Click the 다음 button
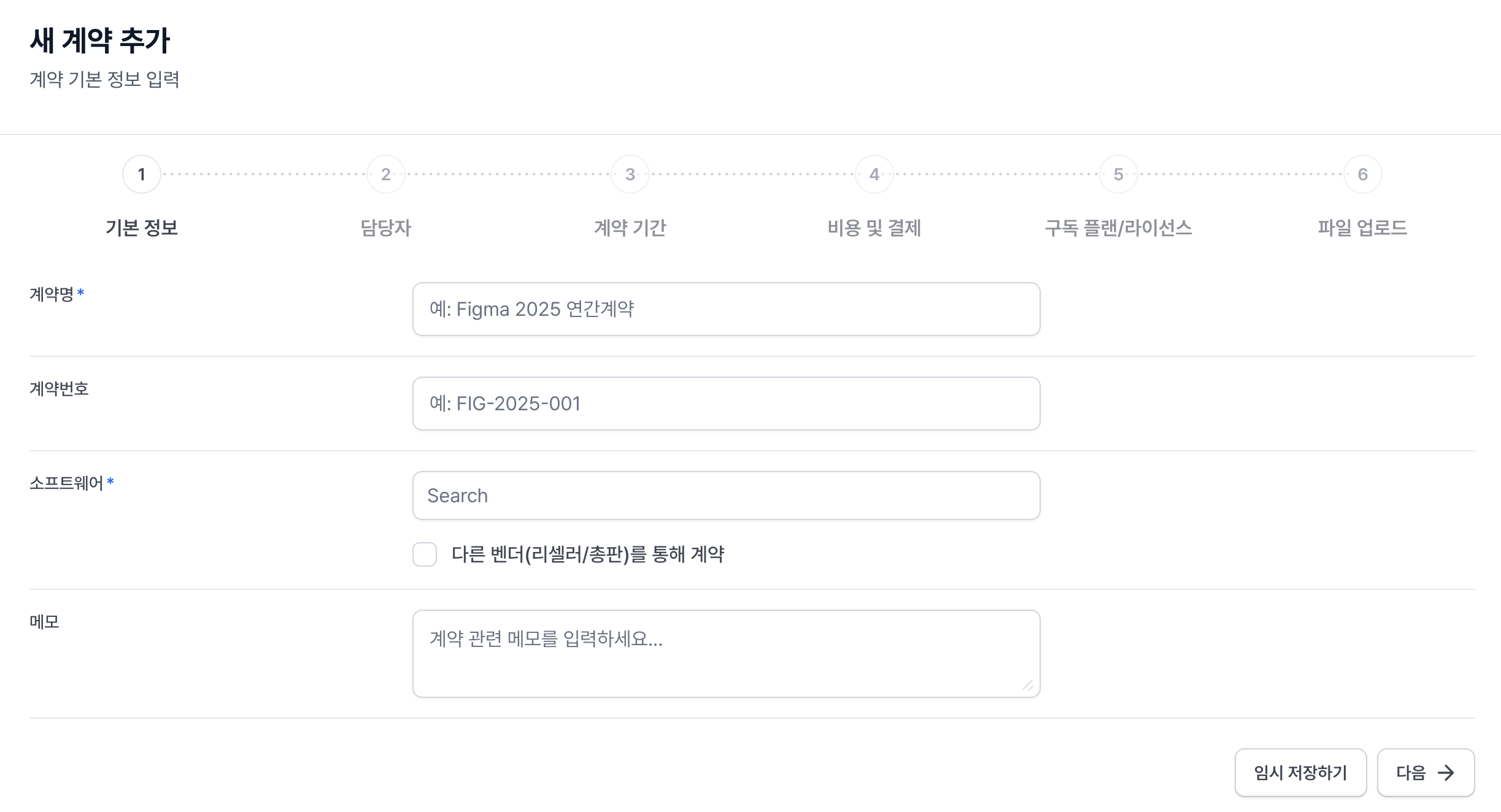 (x=1426, y=773)
